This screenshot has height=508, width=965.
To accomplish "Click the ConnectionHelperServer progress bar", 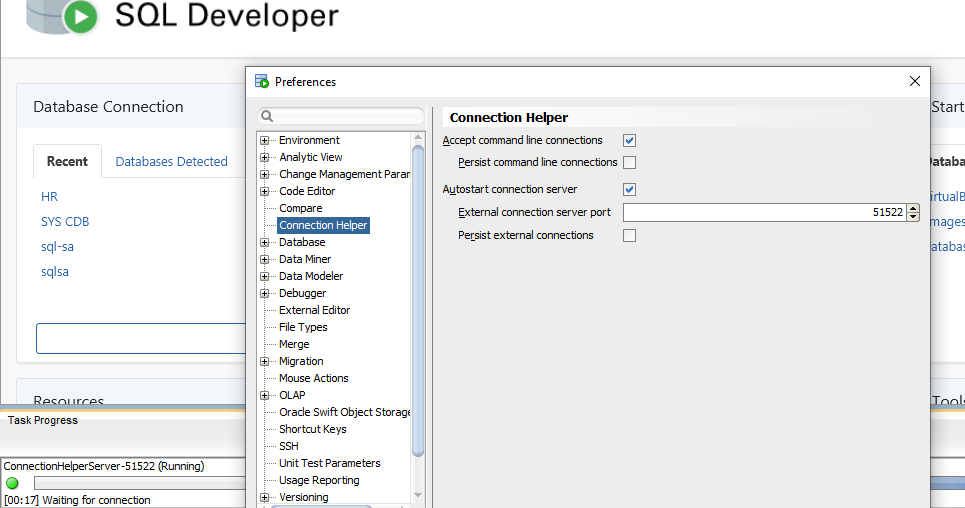I will [140, 483].
